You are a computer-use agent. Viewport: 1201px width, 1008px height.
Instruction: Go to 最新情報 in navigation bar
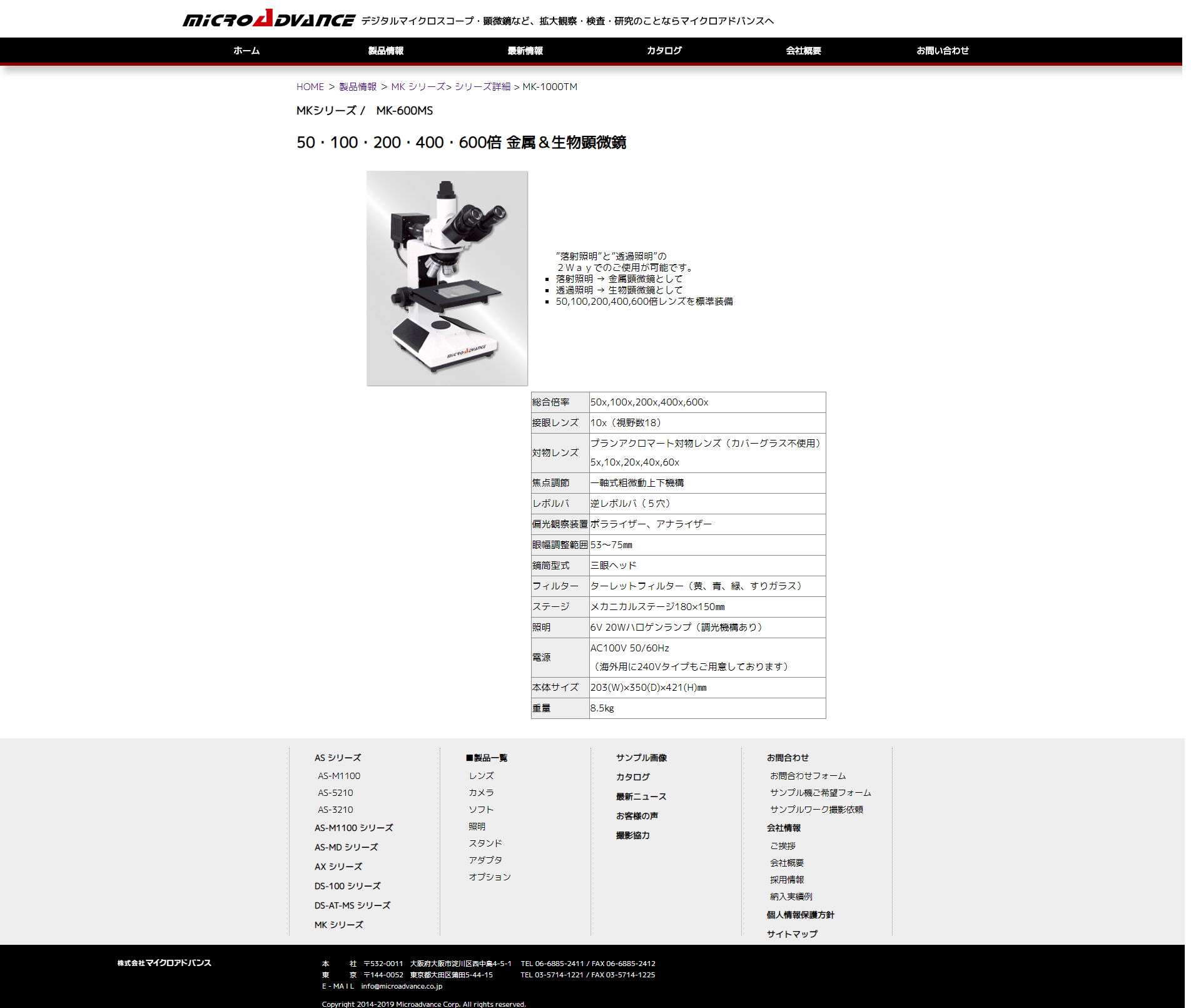pos(525,51)
